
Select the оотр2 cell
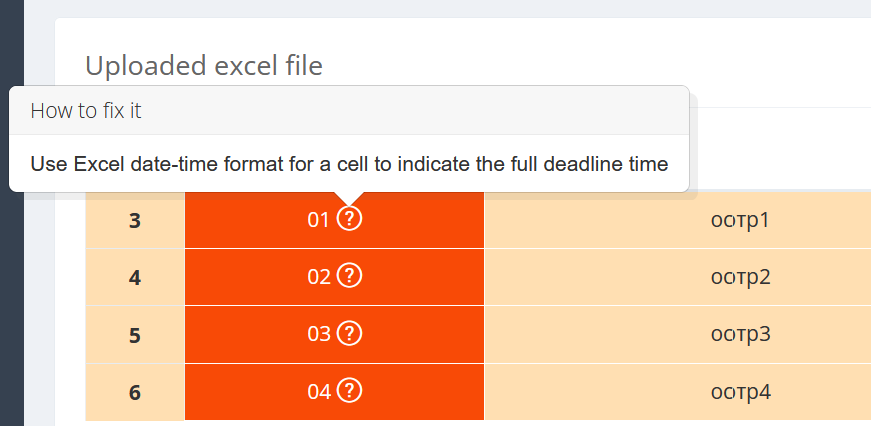(x=678, y=277)
